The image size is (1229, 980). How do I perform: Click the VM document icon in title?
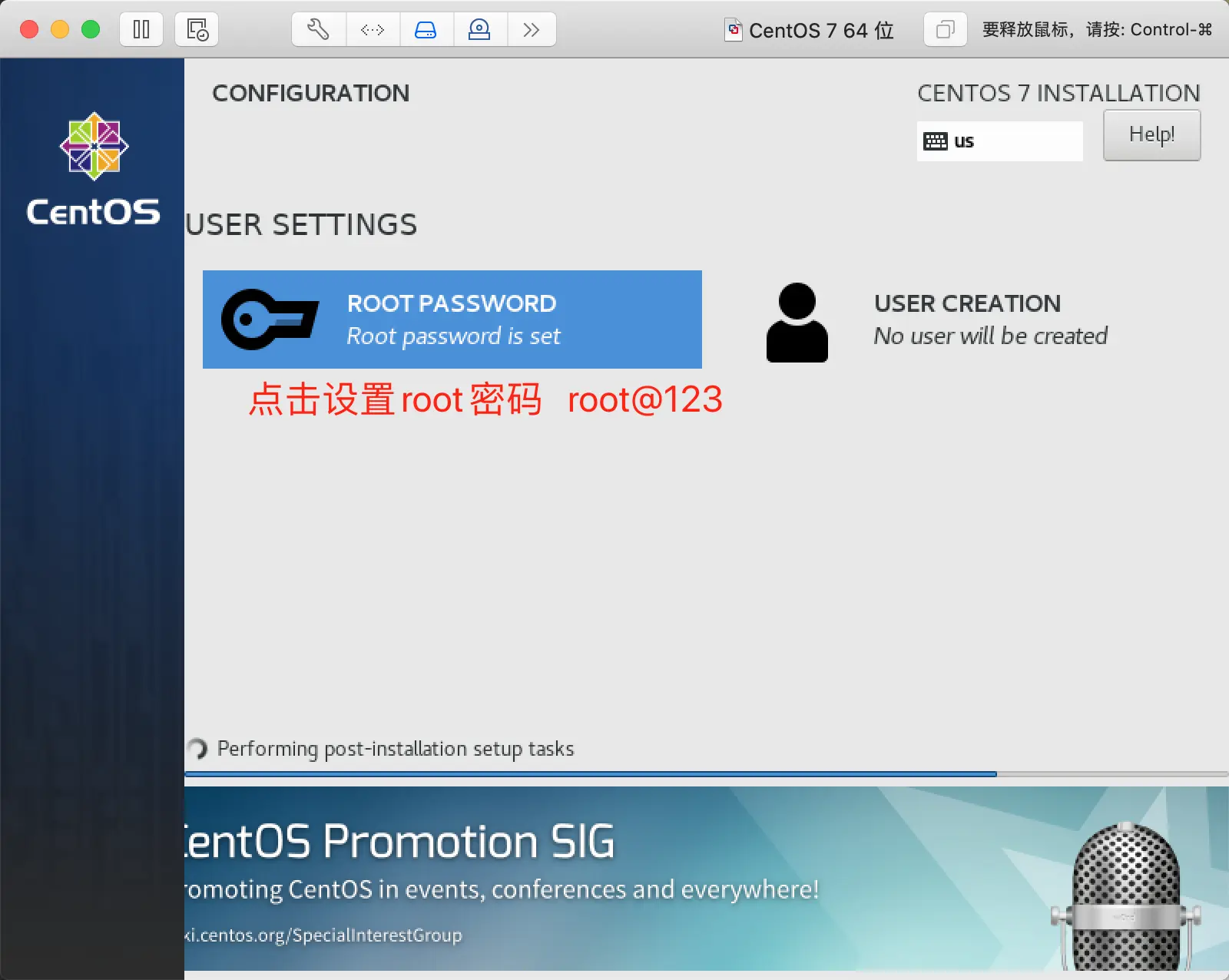pos(734,30)
